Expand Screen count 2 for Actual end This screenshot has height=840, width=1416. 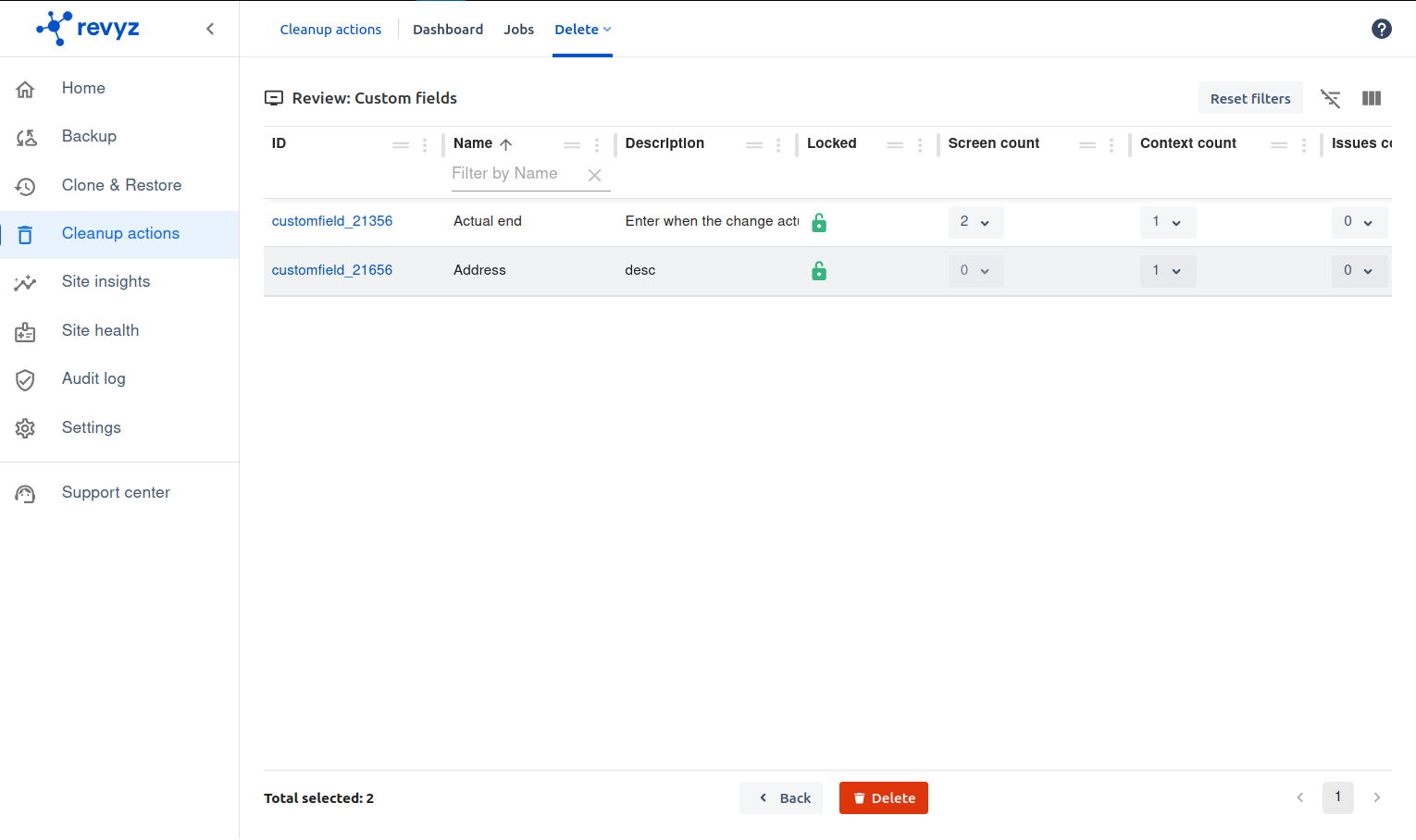coord(975,222)
